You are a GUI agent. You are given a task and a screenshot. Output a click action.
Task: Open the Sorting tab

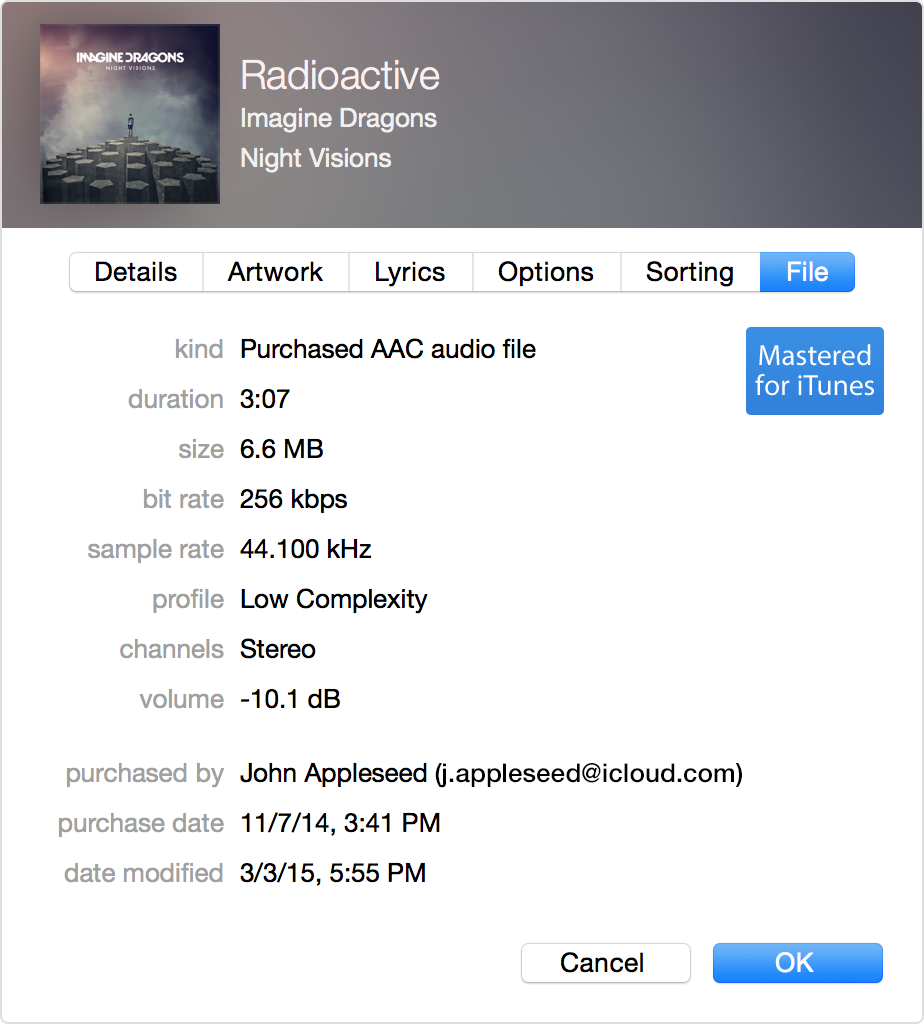coord(690,272)
